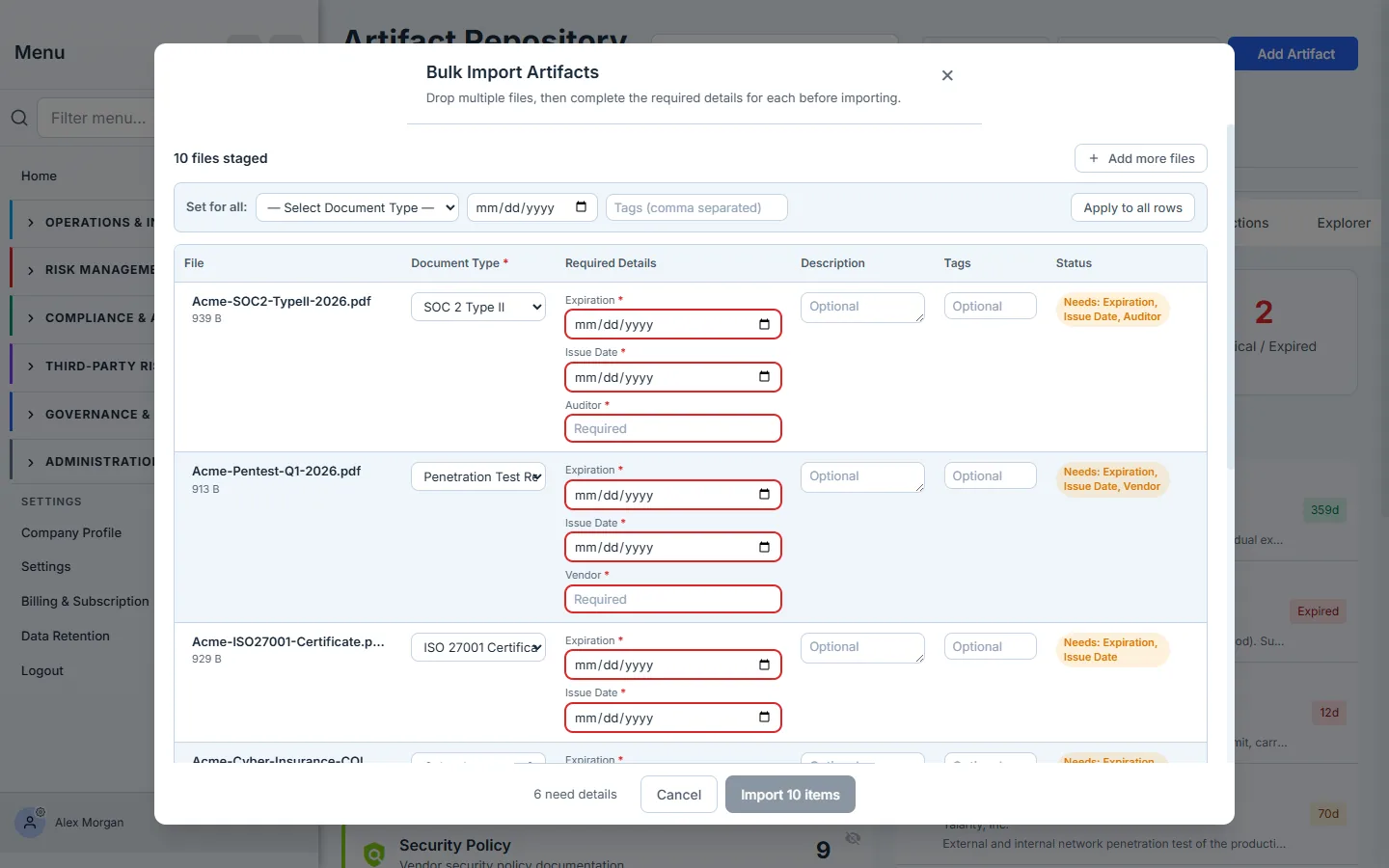This screenshot has height=868, width=1389.
Task: Close the Bulk Import Artifacts dialog
Action: (x=947, y=75)
